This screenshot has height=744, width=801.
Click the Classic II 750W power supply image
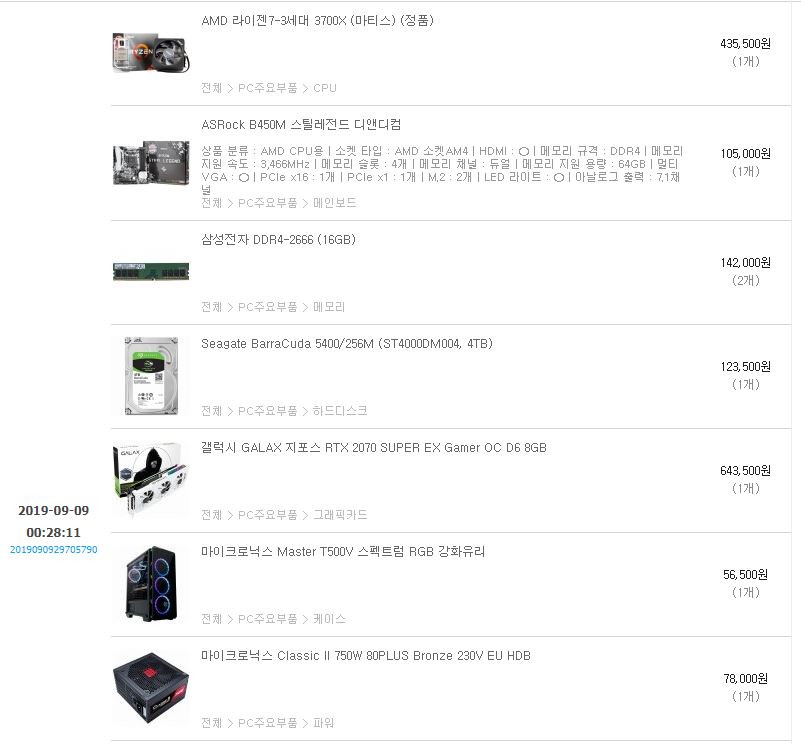[151, 688]
